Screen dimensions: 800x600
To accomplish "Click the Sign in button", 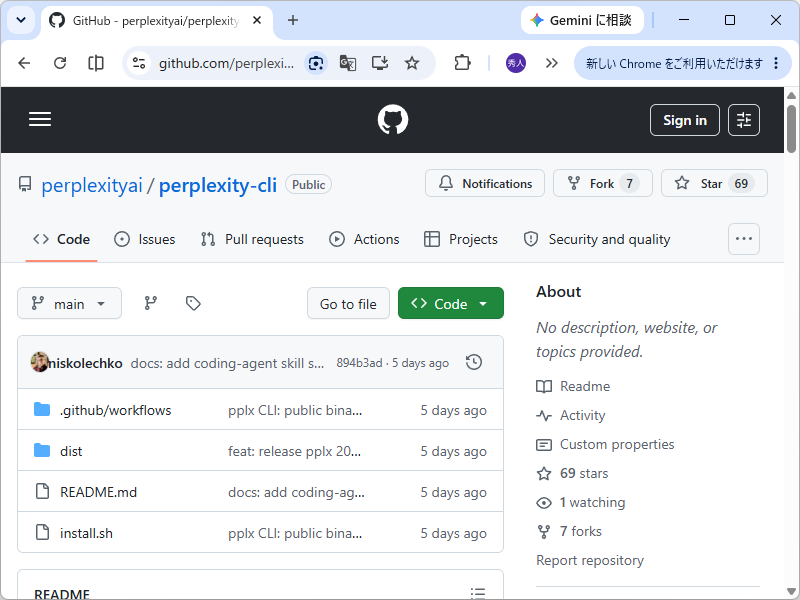I will pyautogui.click(x=685, y=120).
